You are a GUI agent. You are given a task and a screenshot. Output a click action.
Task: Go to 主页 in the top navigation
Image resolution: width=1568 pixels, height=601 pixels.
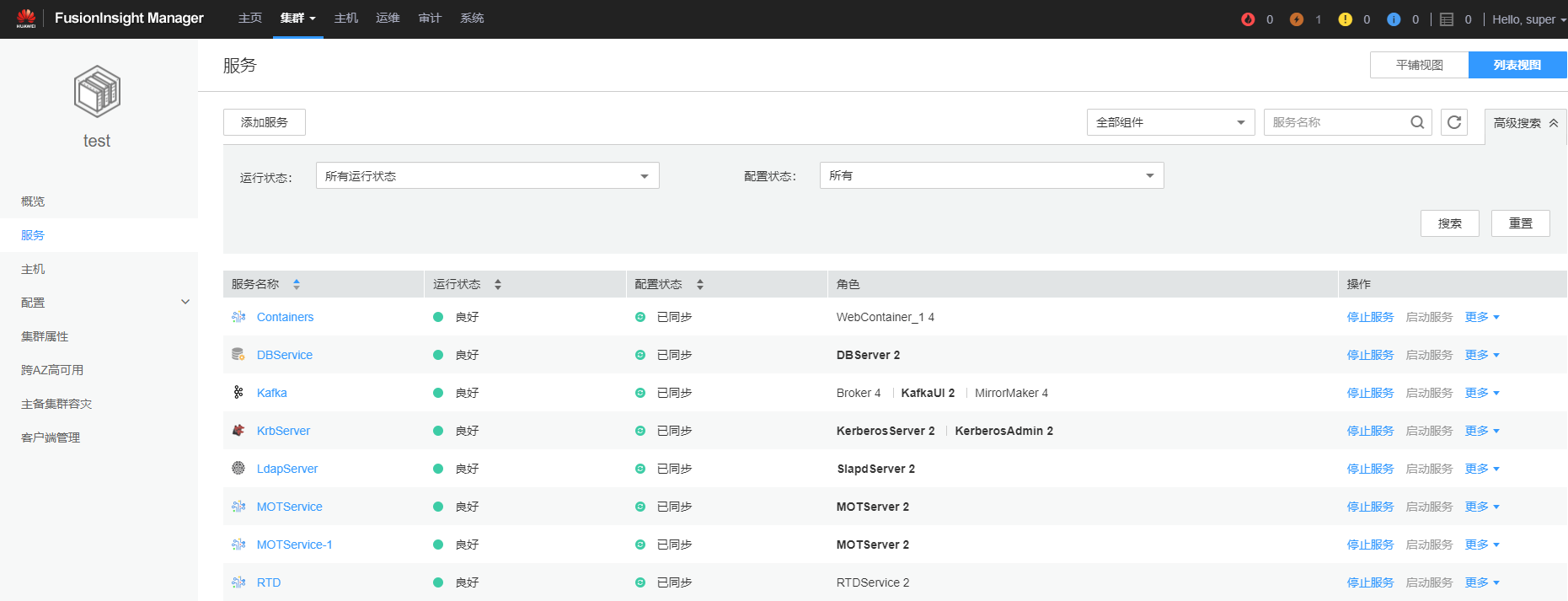click(x=250, y=18)
